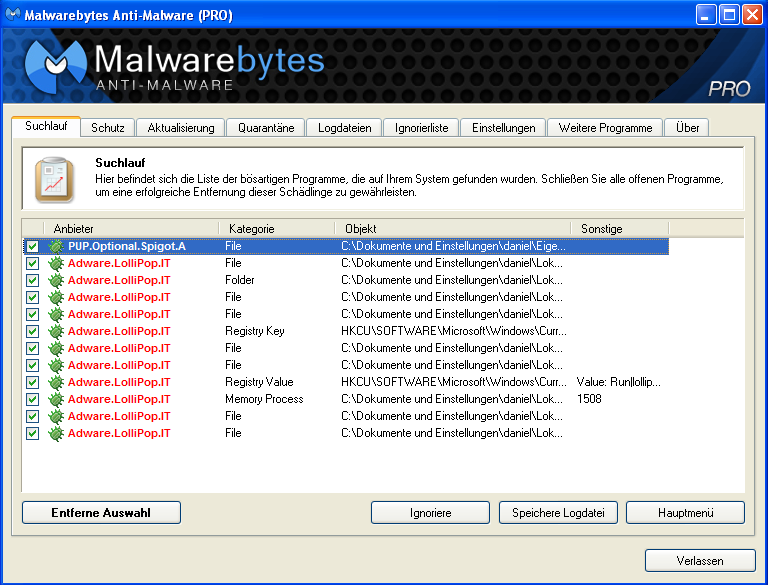The height and width of the screenshot is (585, 768).
Task: Toggle the checkbox of the Registry Key entry
Action: point(32,331)
